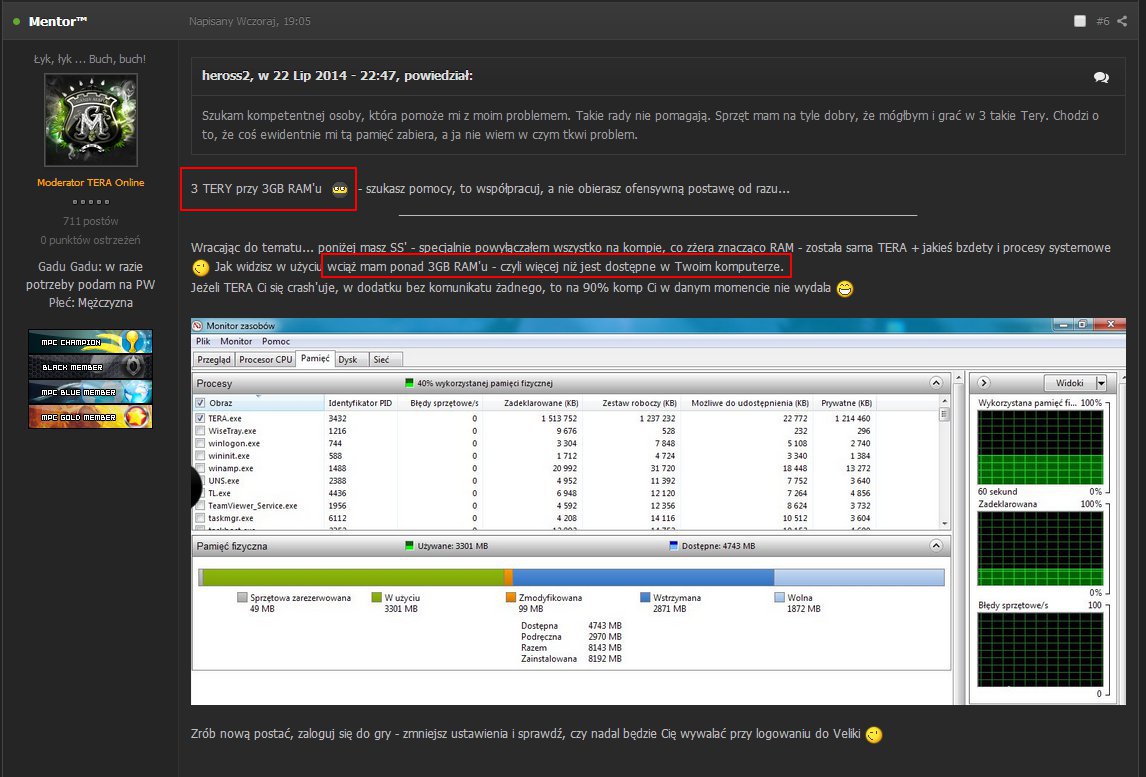Open the Monitor menu
The height and width of the screenshot is (777, 1146).
[236, 341]
